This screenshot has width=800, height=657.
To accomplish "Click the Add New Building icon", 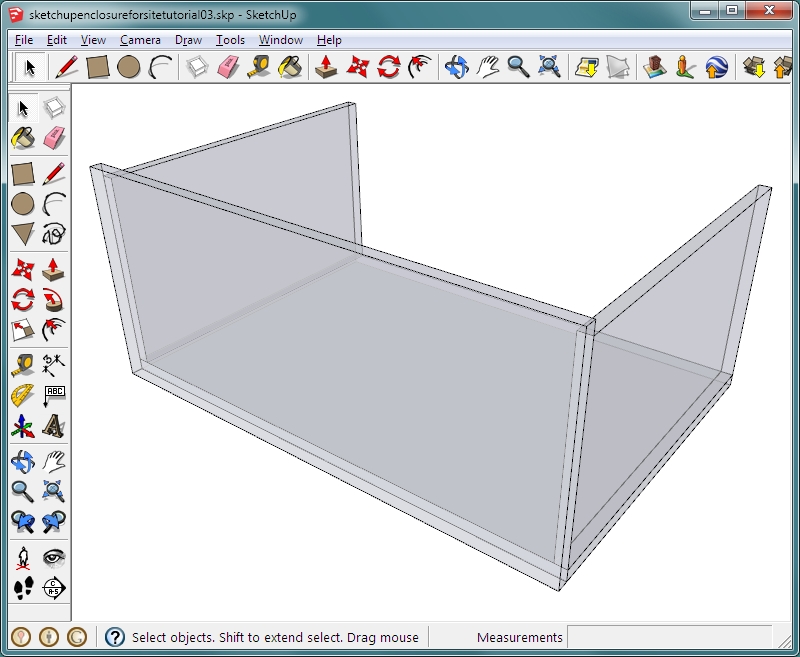I will point(655,67).
